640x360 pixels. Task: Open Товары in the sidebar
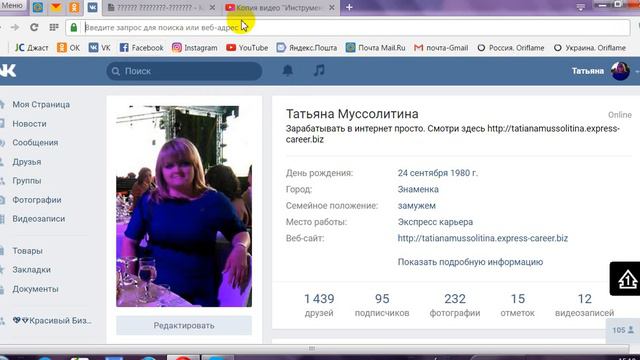[27, 251]
